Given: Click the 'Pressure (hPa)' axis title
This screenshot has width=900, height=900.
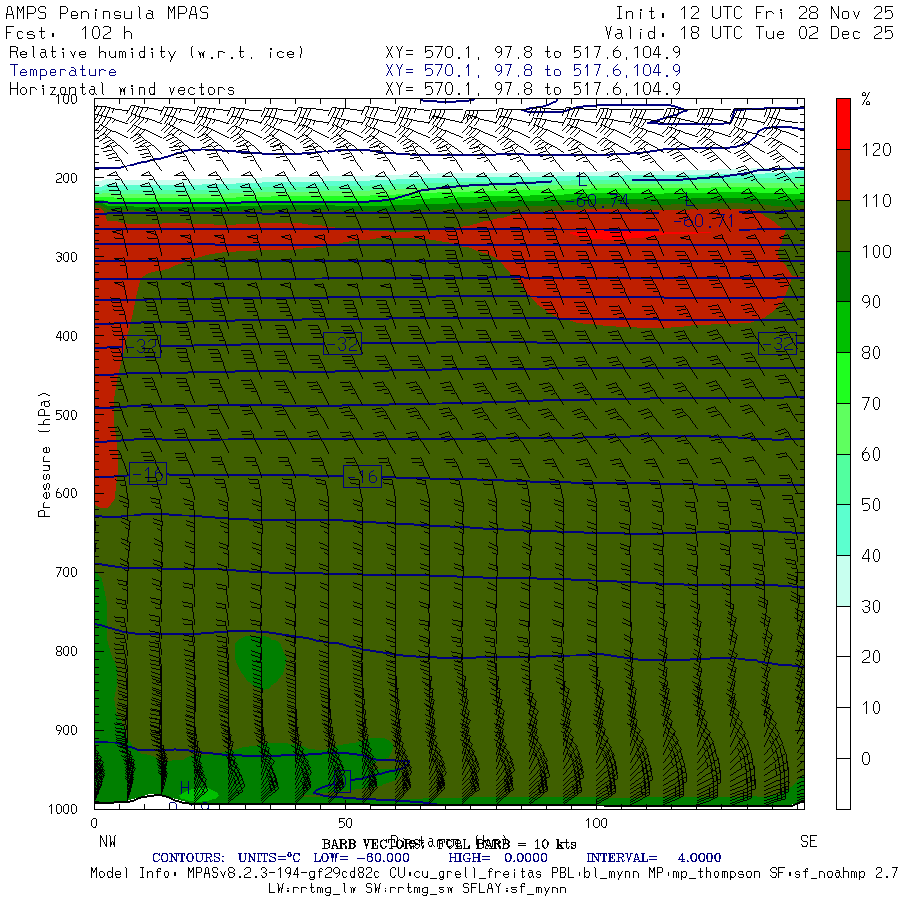Looking at the screenshot, I should 44,454.
